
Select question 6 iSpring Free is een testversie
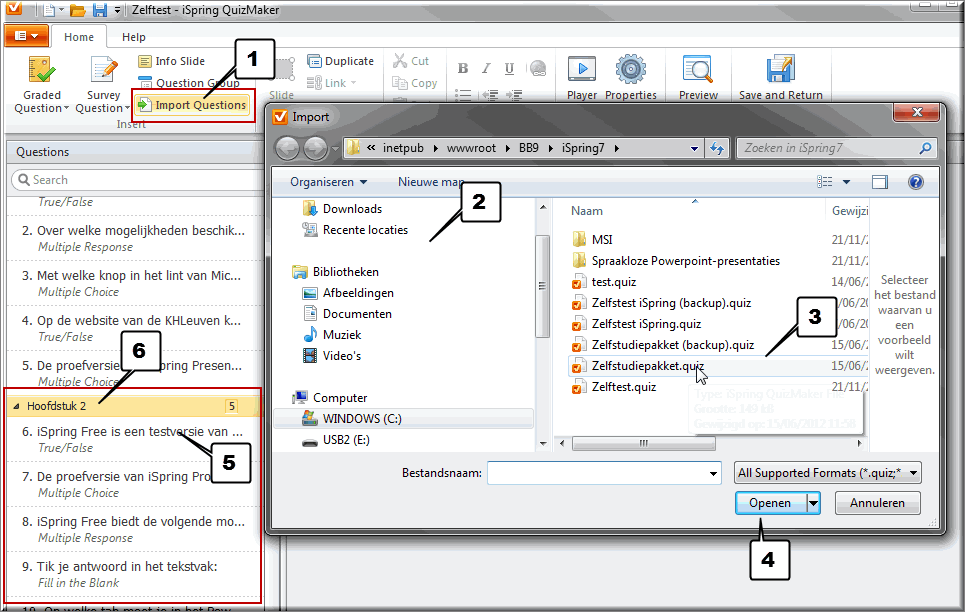click(134, 439)
